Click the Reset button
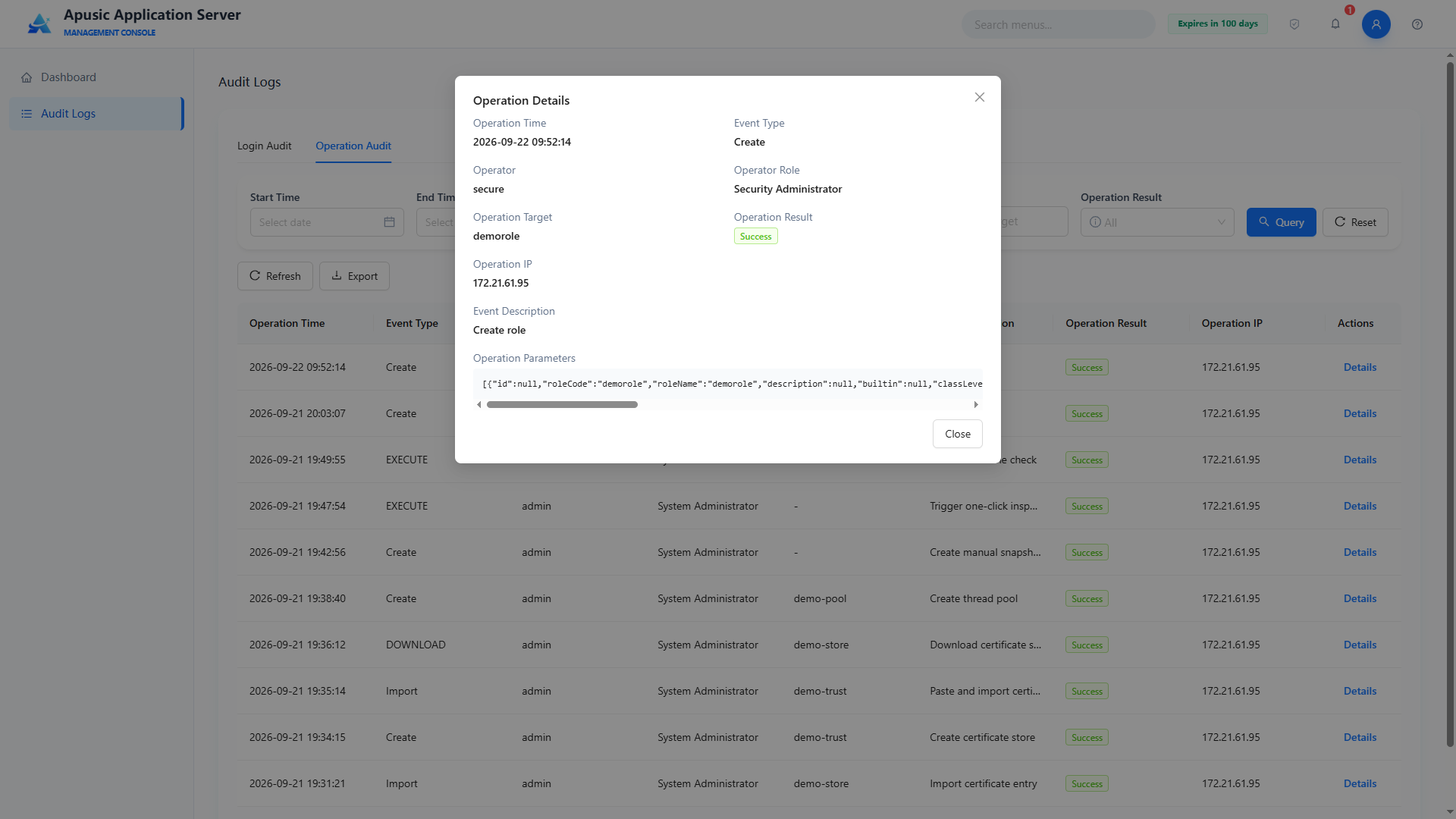 (x=1355, y=222)
